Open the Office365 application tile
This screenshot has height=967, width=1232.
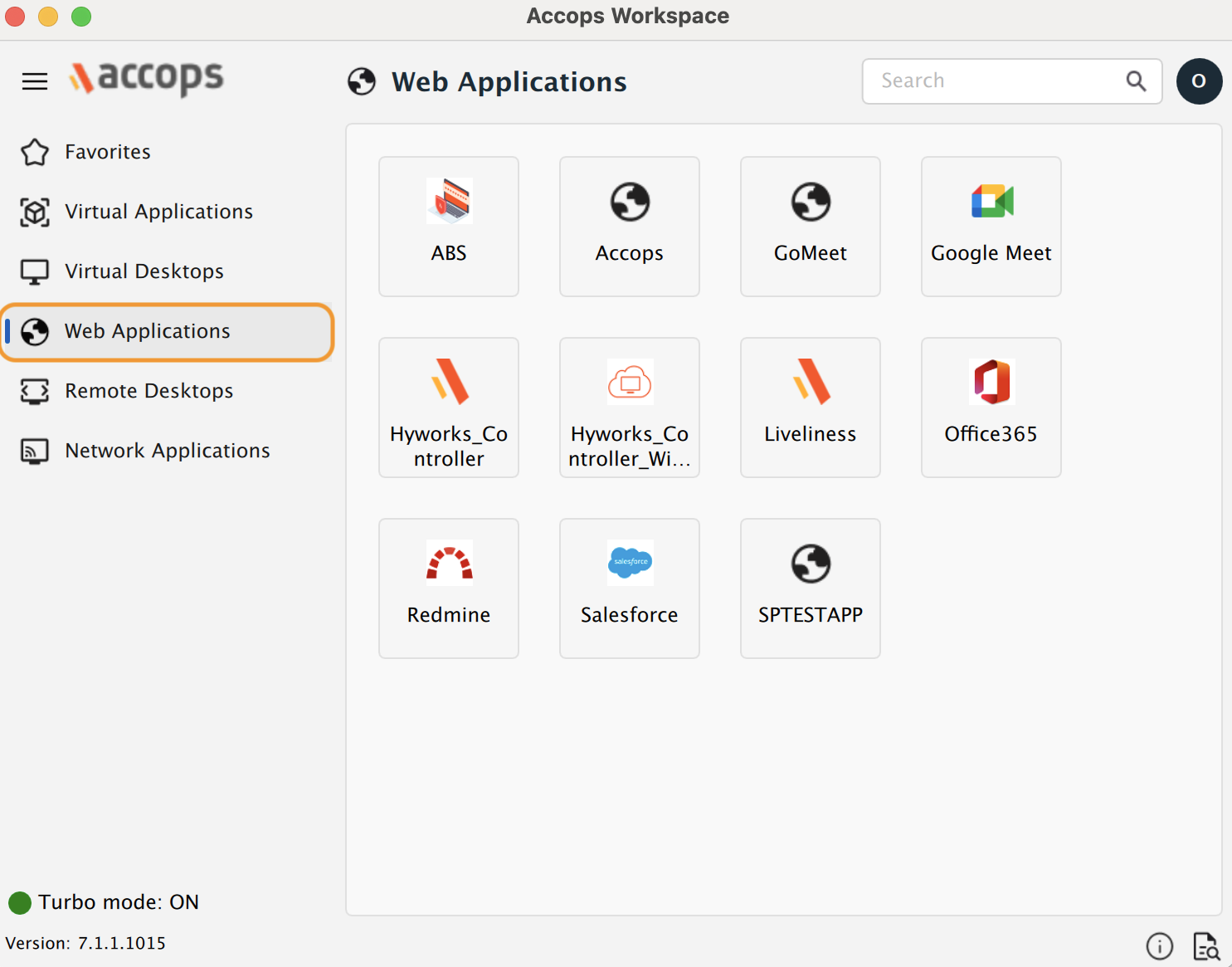991,407
